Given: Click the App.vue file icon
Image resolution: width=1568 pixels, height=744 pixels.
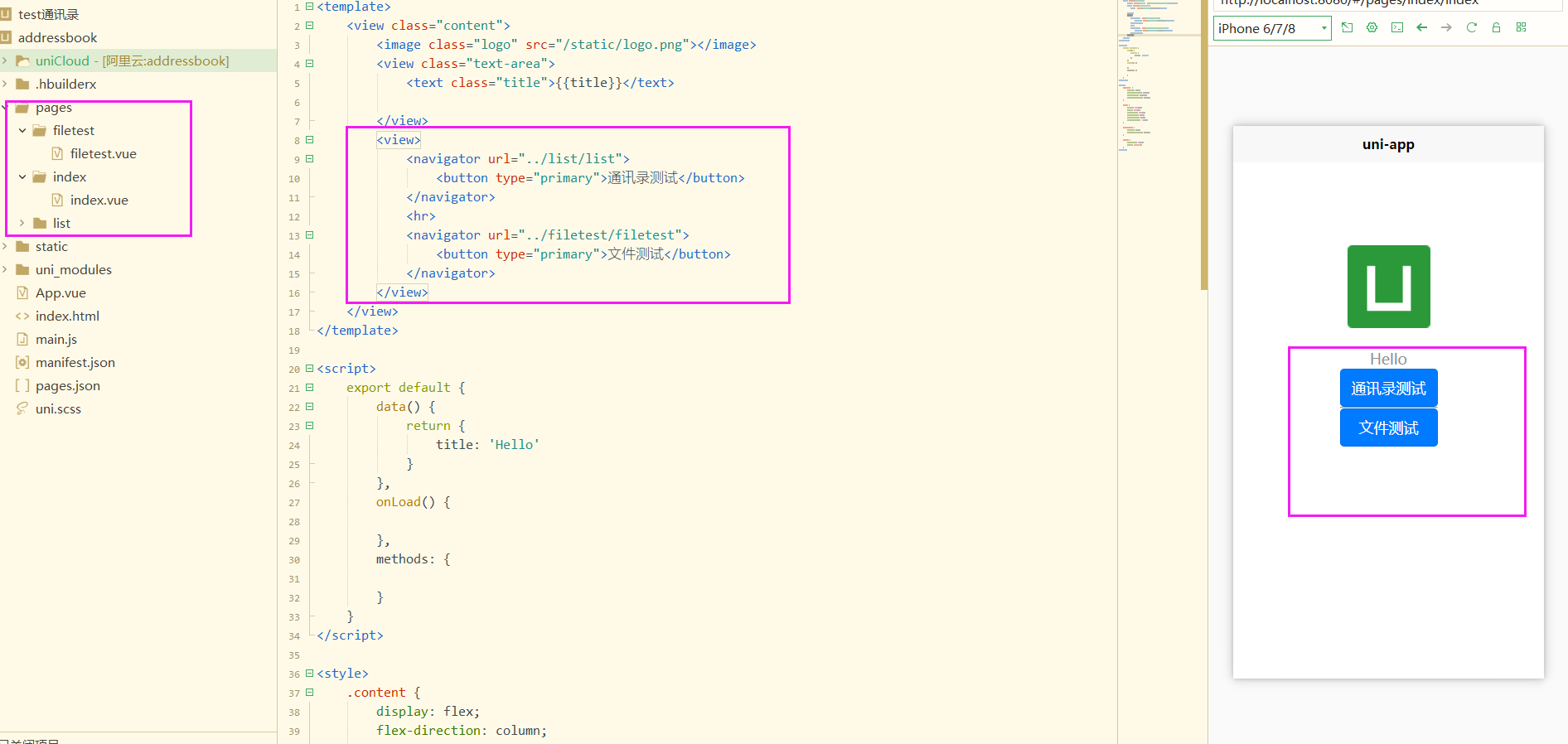Looking at the screenshot, I should tap(22, 292).
